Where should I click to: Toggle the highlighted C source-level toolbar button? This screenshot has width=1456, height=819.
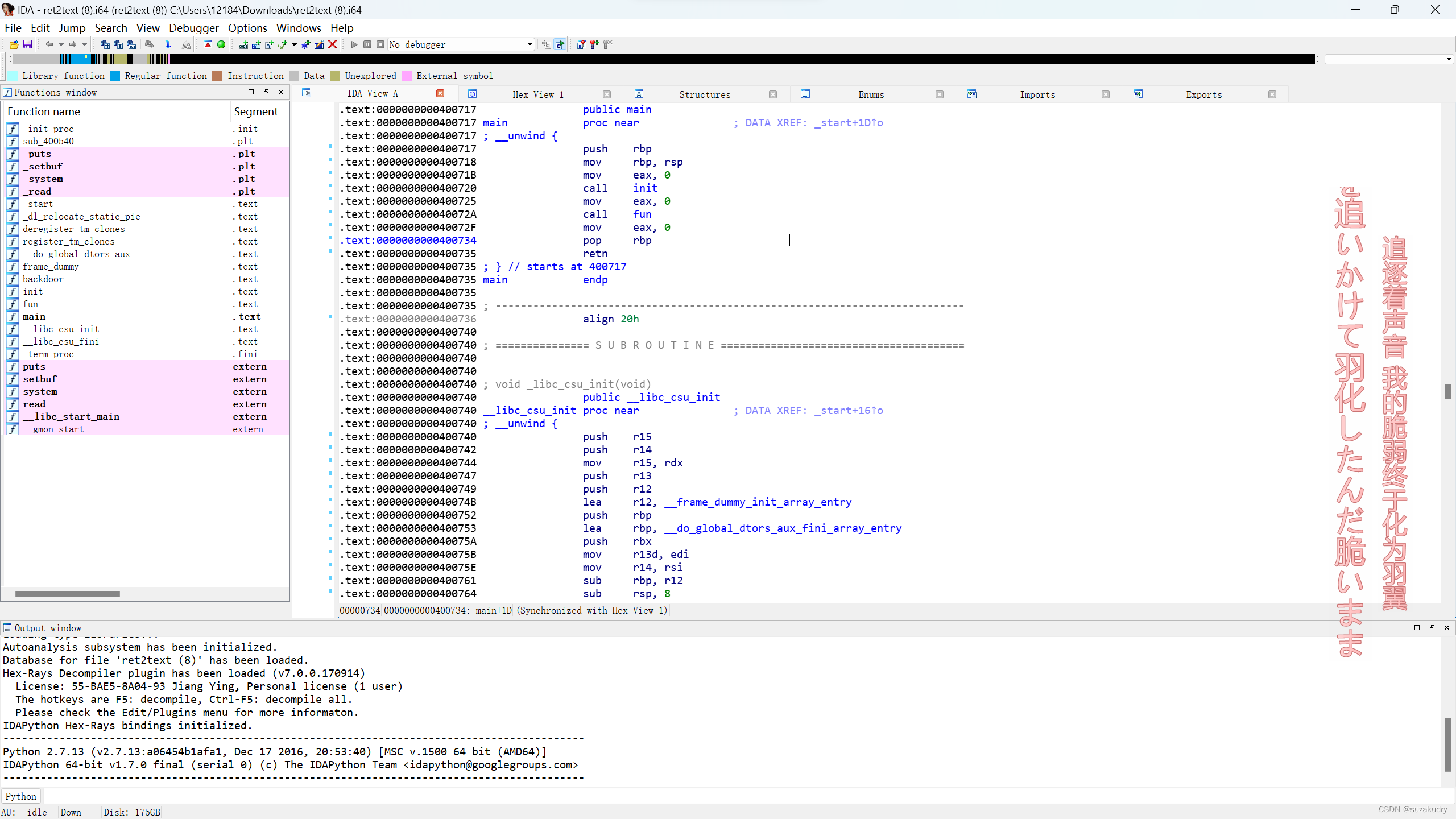560,44
